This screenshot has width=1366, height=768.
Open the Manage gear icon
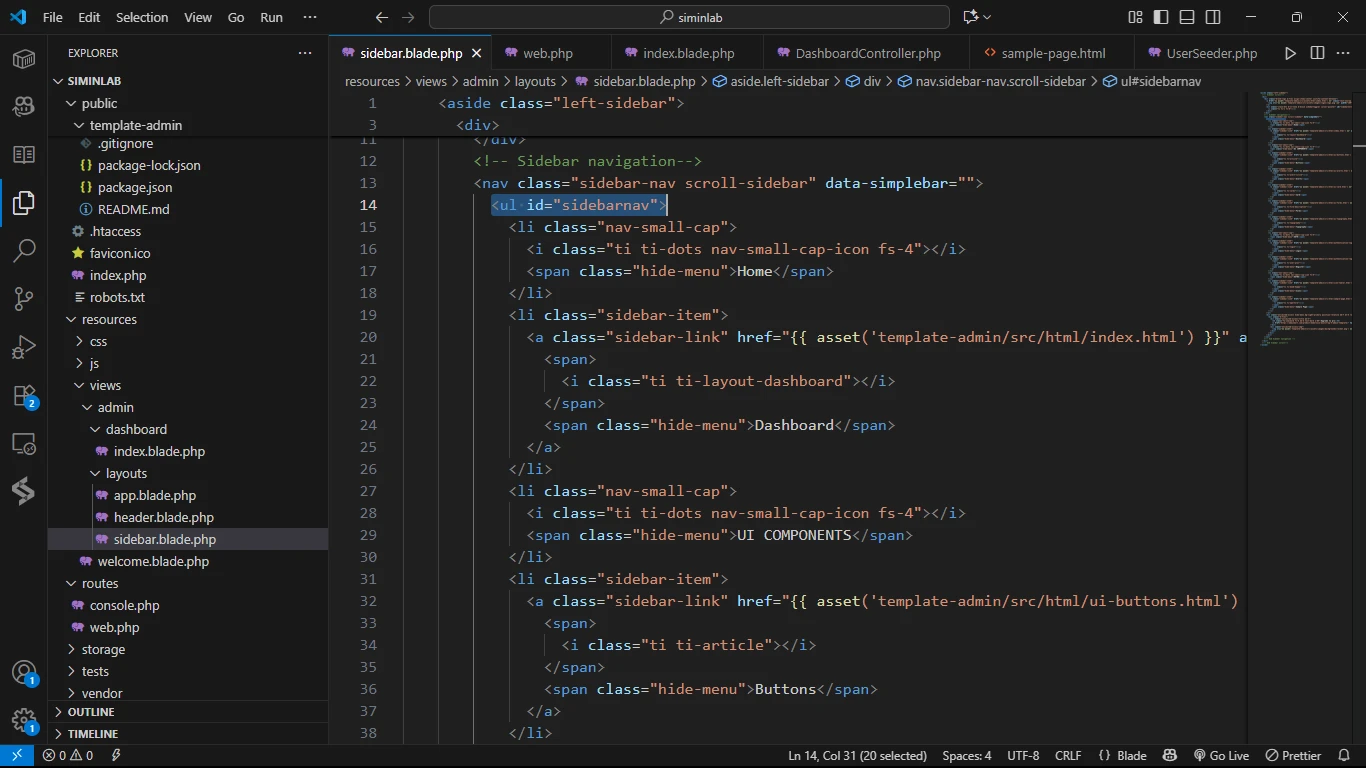click(x=24, y=721)
